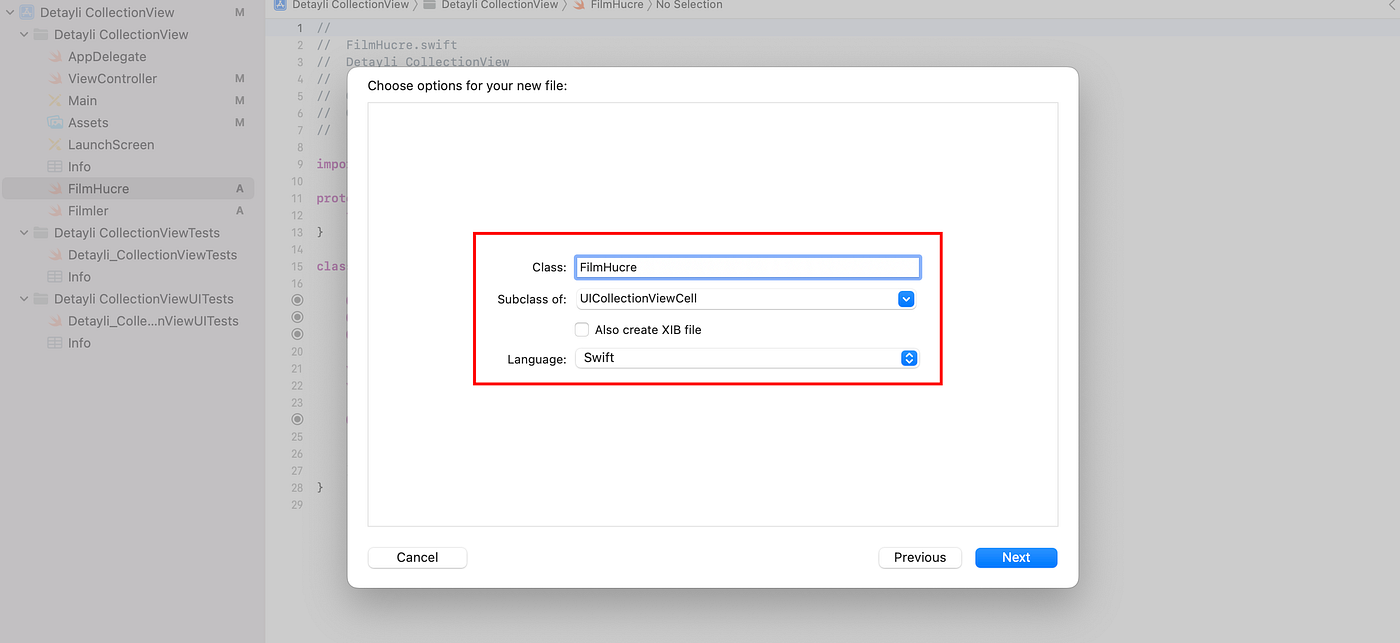Screen dimensions: 1400x643
Task: Collapse the Detayli CollectionViewTests group
Action: click(22, 232)
